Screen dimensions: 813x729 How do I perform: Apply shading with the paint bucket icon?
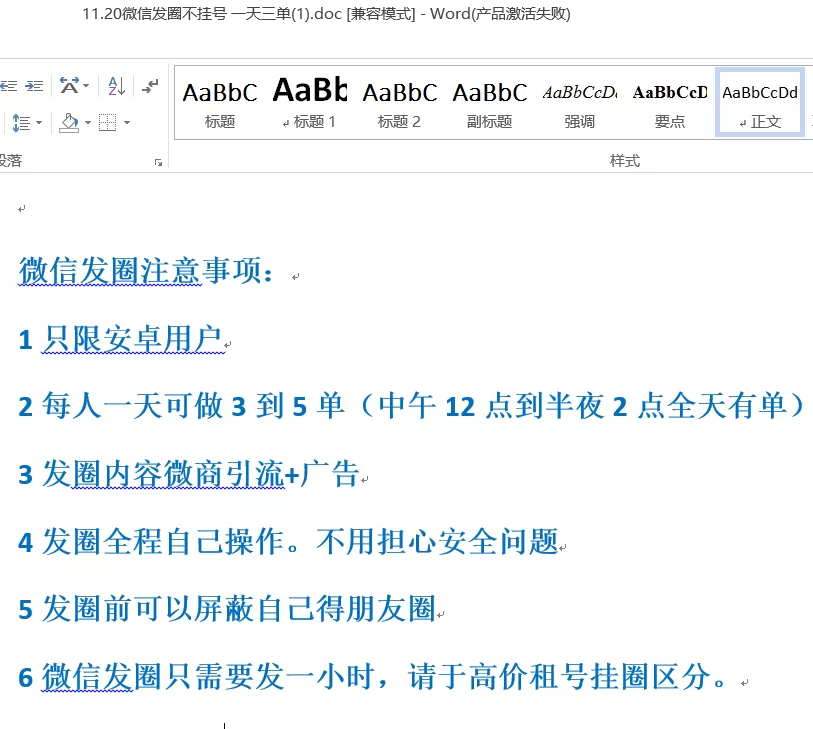coord(68,123)
